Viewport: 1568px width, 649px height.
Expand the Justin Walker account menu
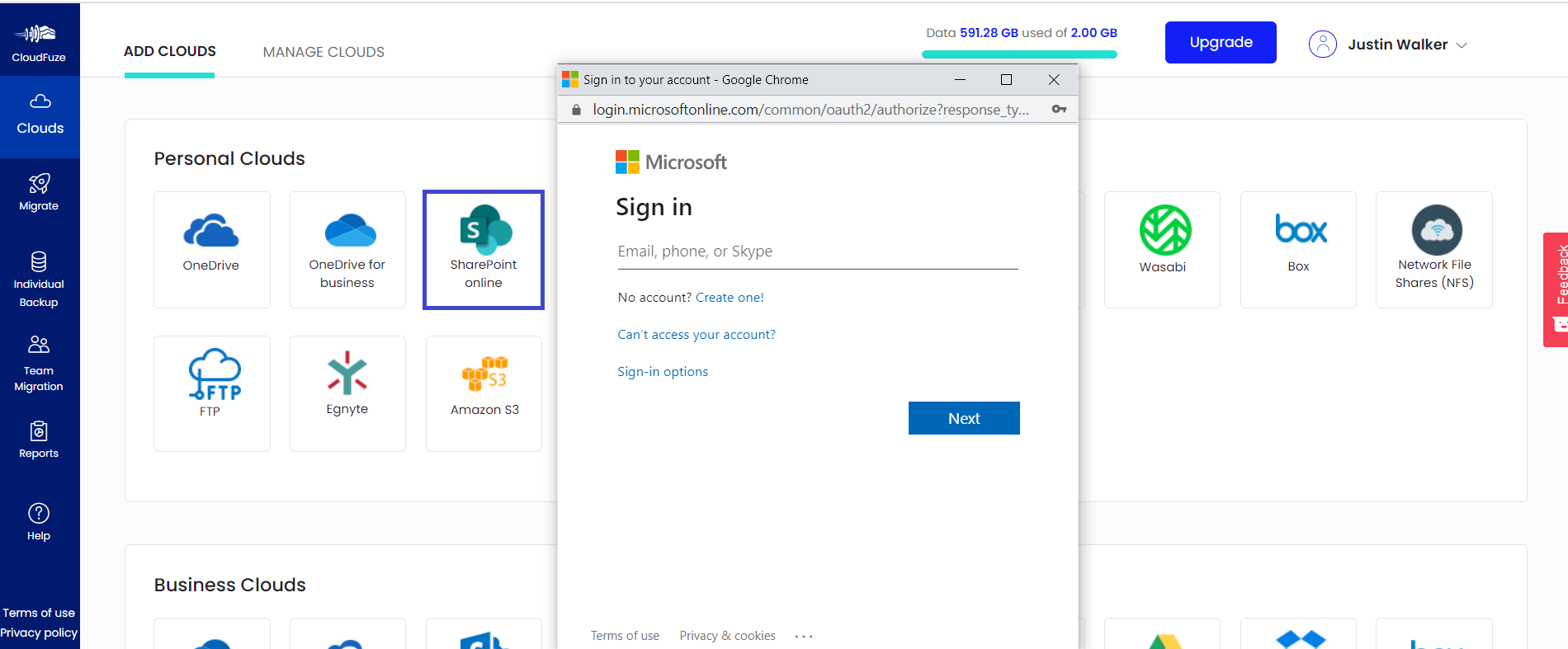click(1408, 45)
